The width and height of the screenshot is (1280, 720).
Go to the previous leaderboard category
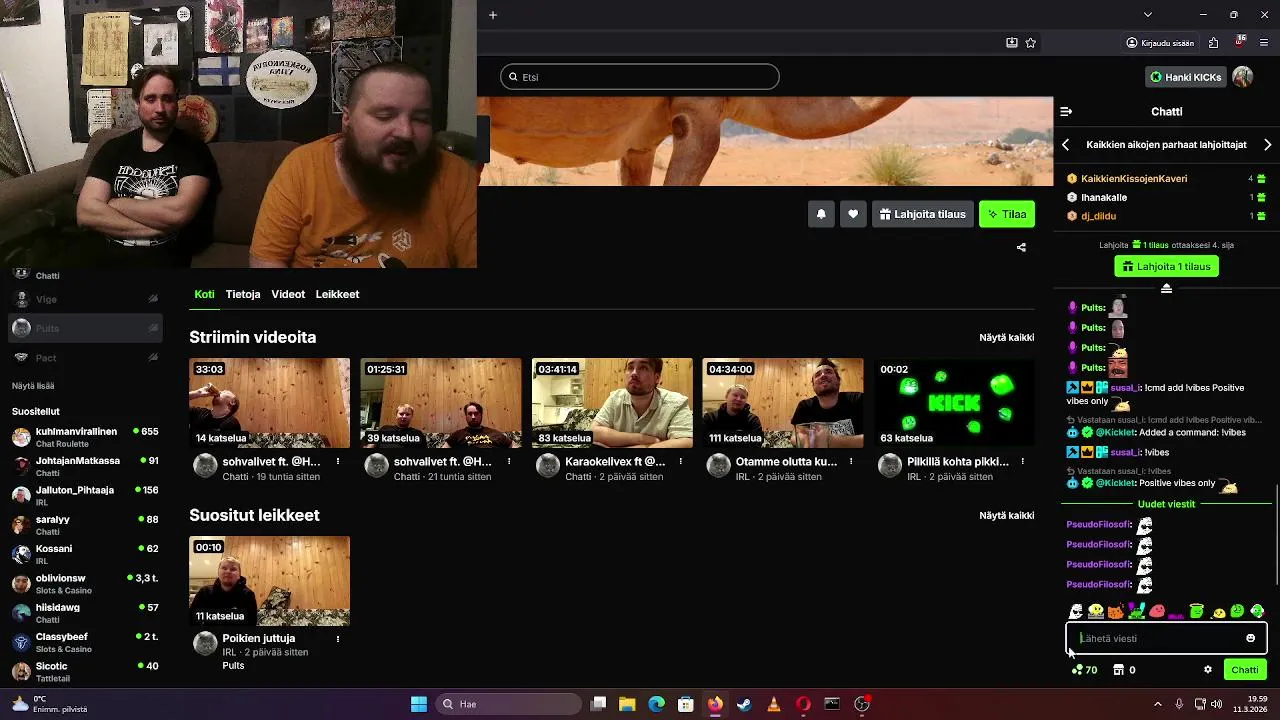point(1065,145)
